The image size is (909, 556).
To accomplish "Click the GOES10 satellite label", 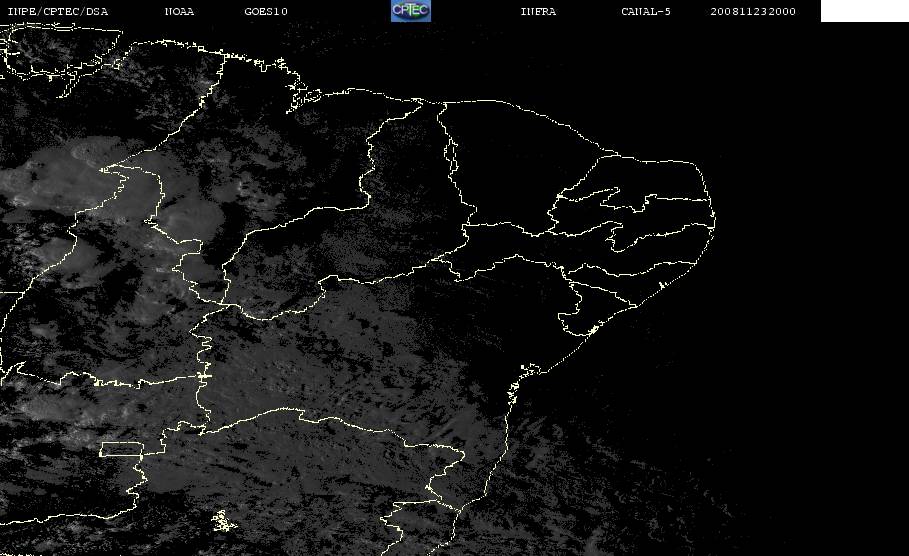I will [266, 12].
